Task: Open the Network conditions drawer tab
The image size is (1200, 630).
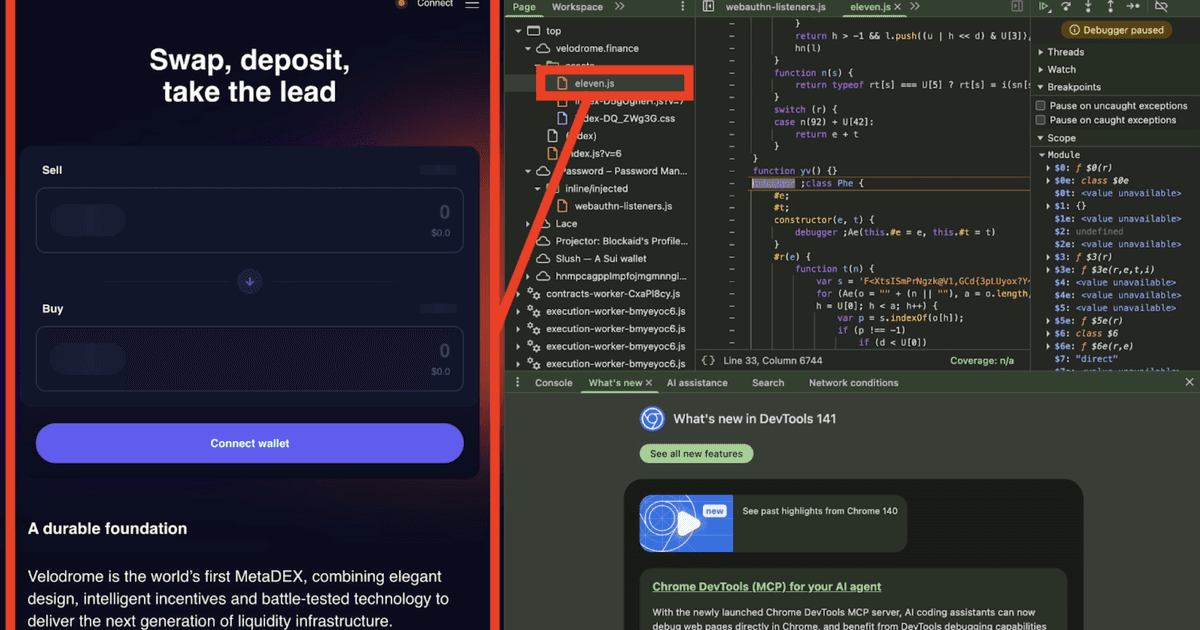Action: click(x=853, y=383)
